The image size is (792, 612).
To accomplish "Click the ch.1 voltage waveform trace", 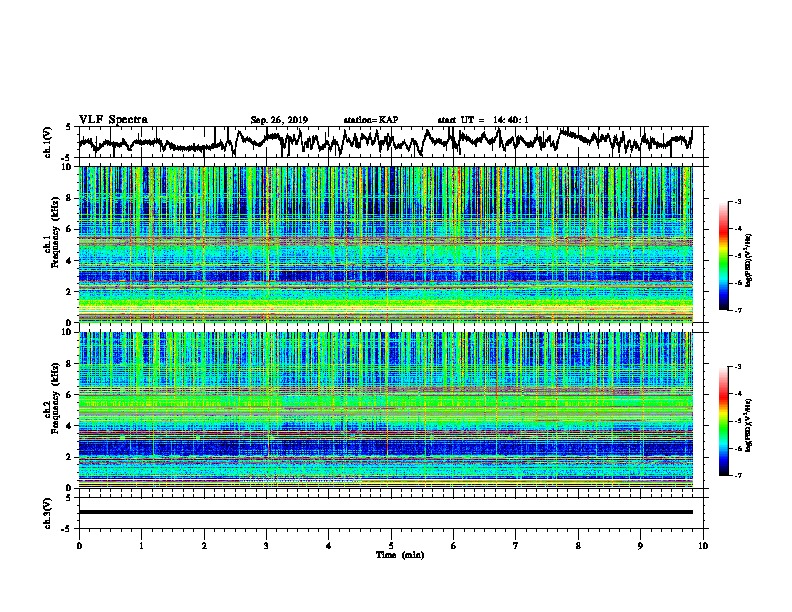I will coord(385,142).
